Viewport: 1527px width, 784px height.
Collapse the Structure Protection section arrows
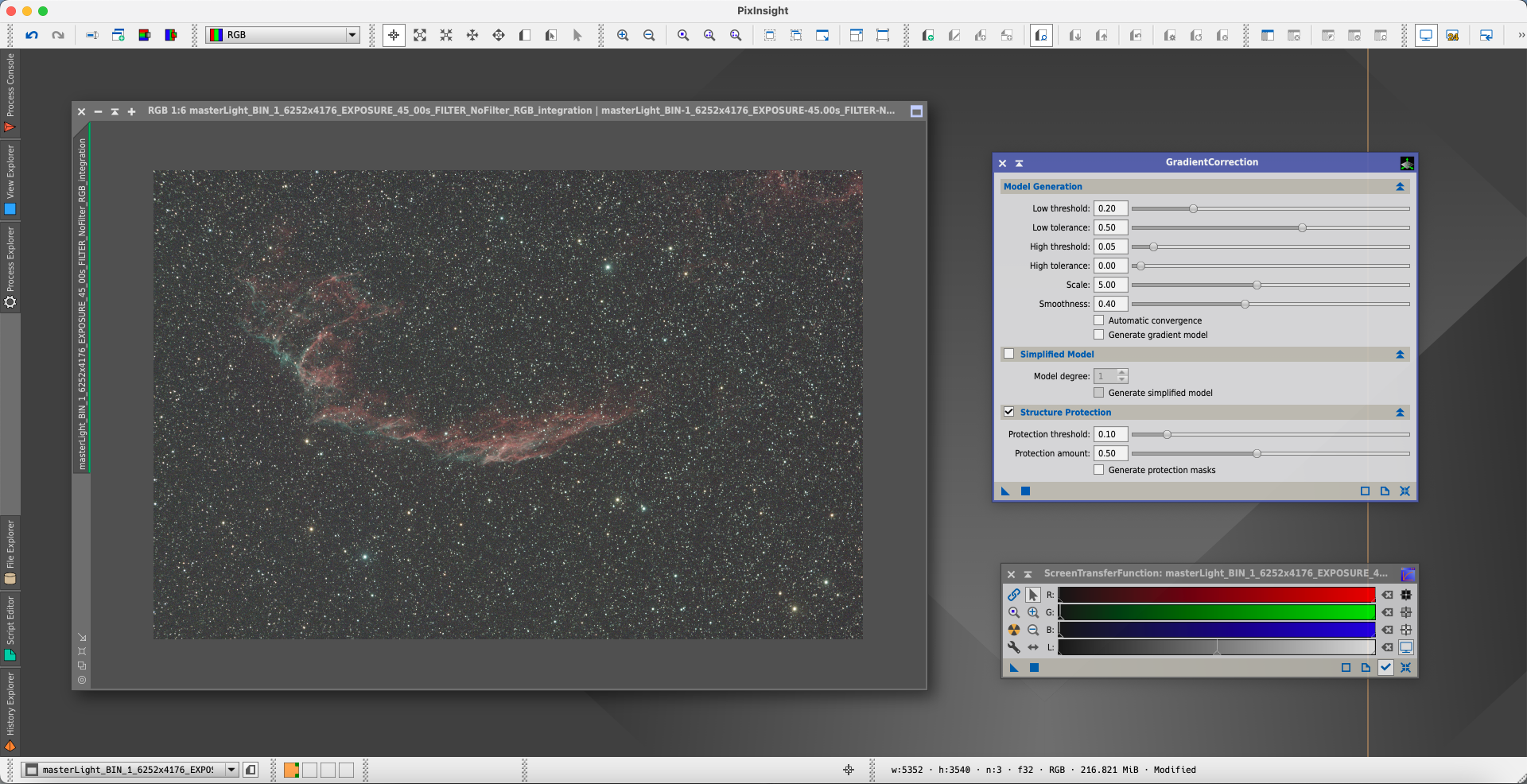point(1400,413)
